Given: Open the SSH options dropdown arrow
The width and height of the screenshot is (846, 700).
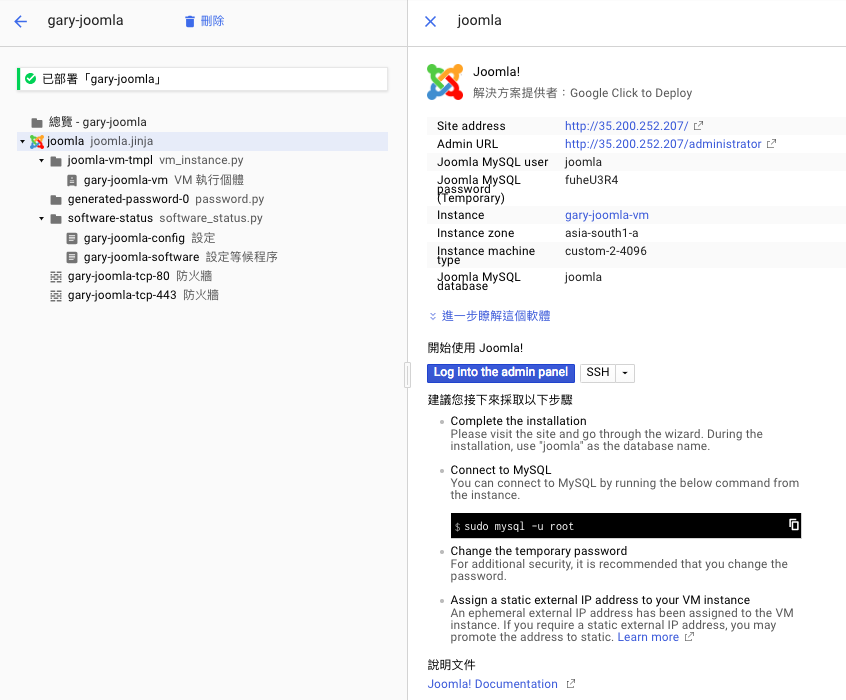Looking at the screenshot, I should click(x=625, y=373).
